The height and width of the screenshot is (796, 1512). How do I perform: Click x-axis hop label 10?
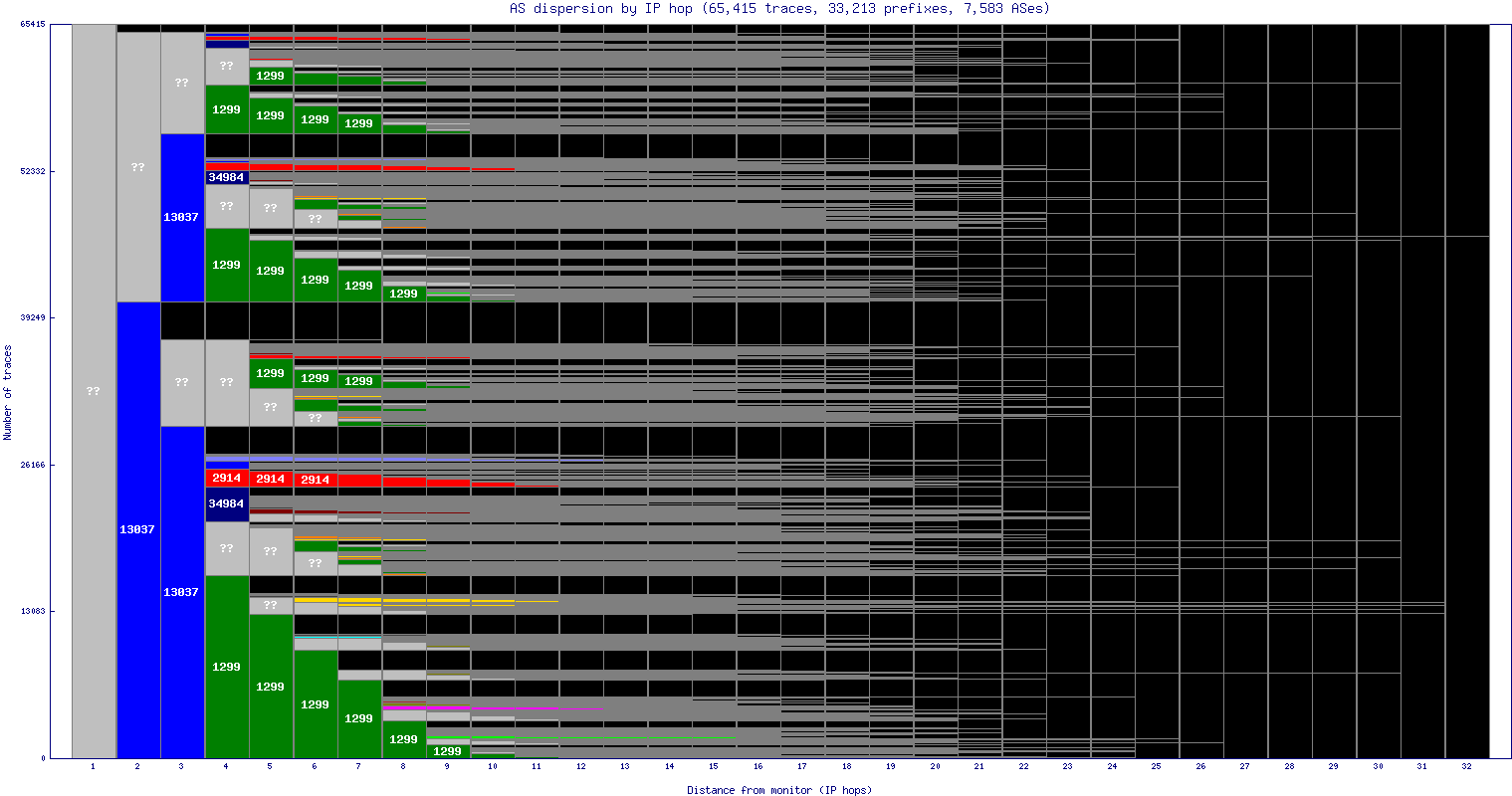point(492,767)
